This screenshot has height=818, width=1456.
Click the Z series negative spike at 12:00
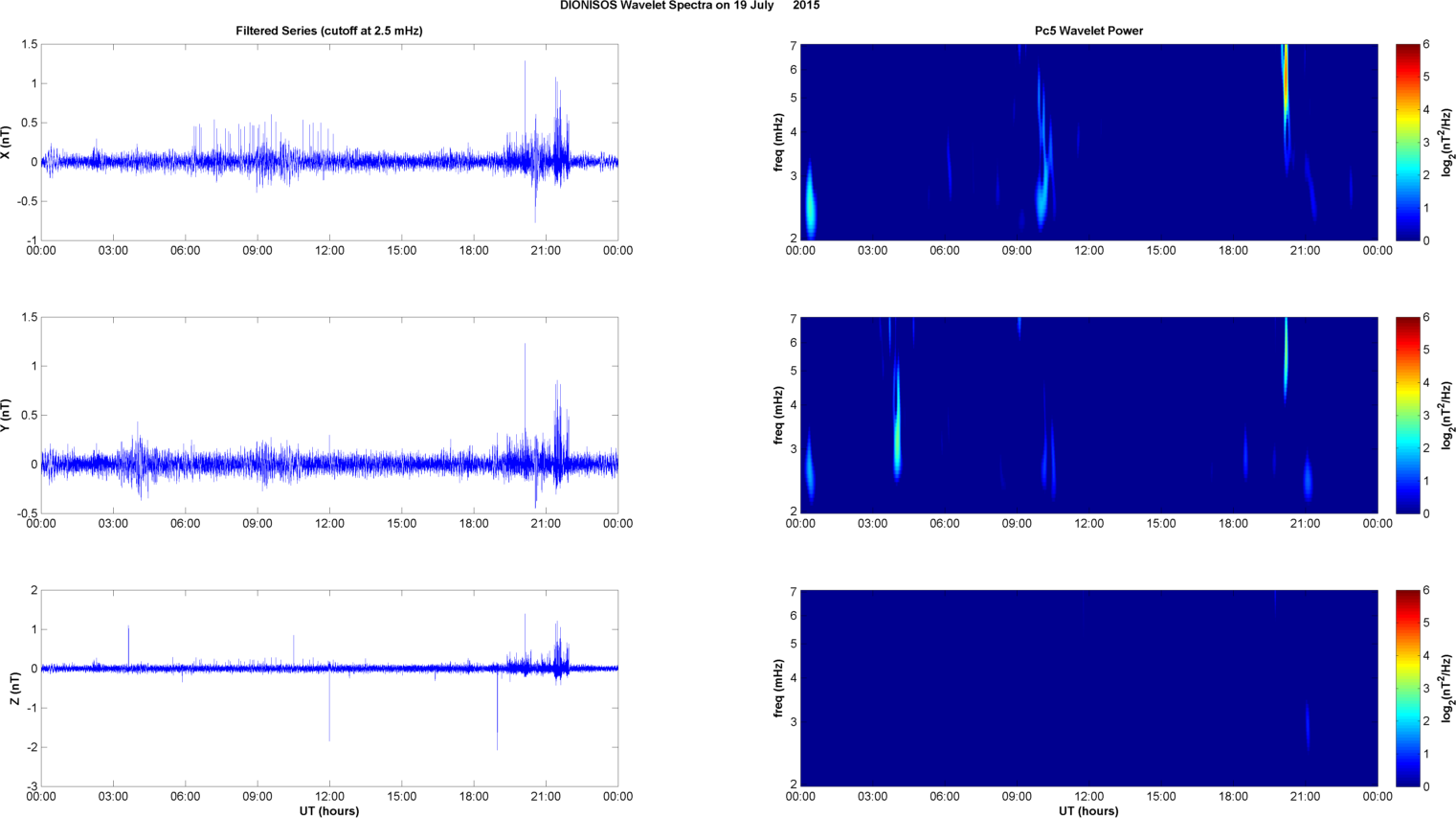329,707
